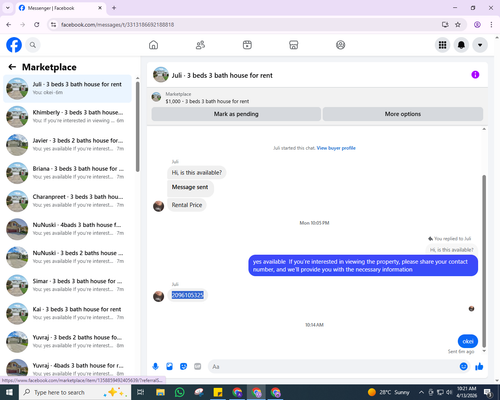Viewport: 500px width, 400px height.
Task: Open the conversation information purple icon
Action: [475, 75]
